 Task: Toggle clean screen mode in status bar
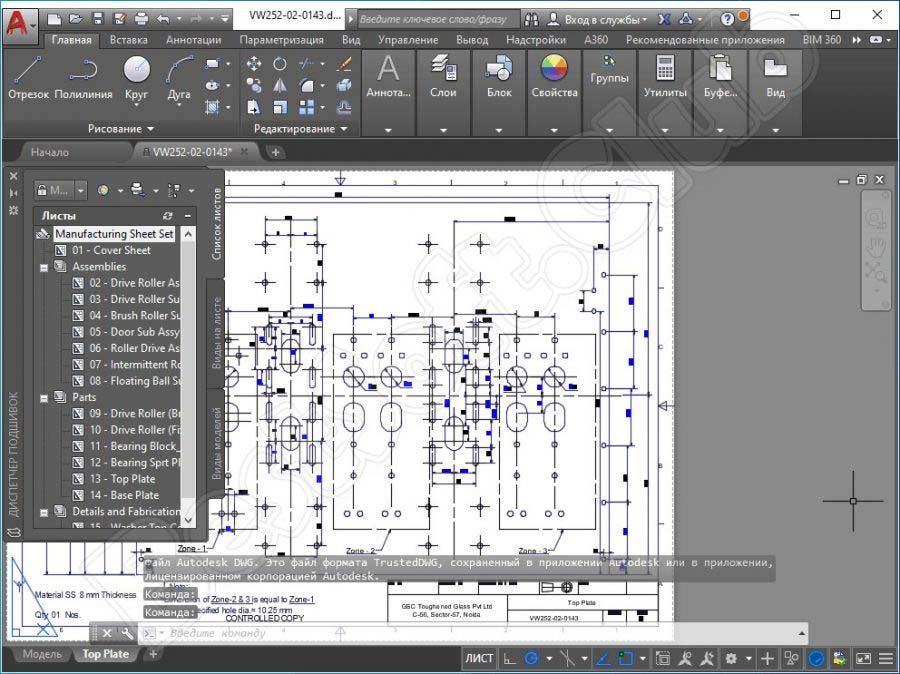tap(863, 658)
